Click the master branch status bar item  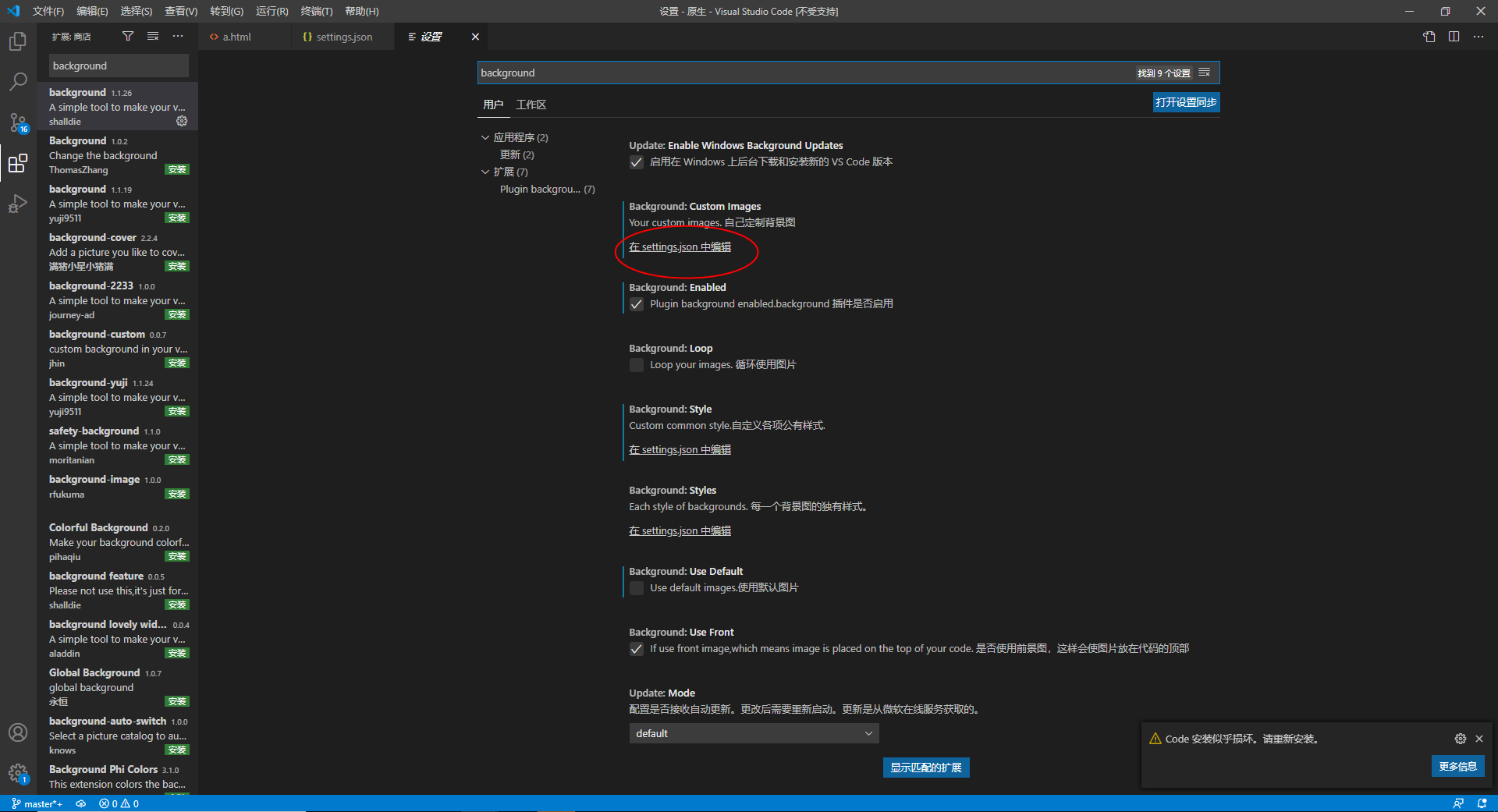click(x=37, y=803)
